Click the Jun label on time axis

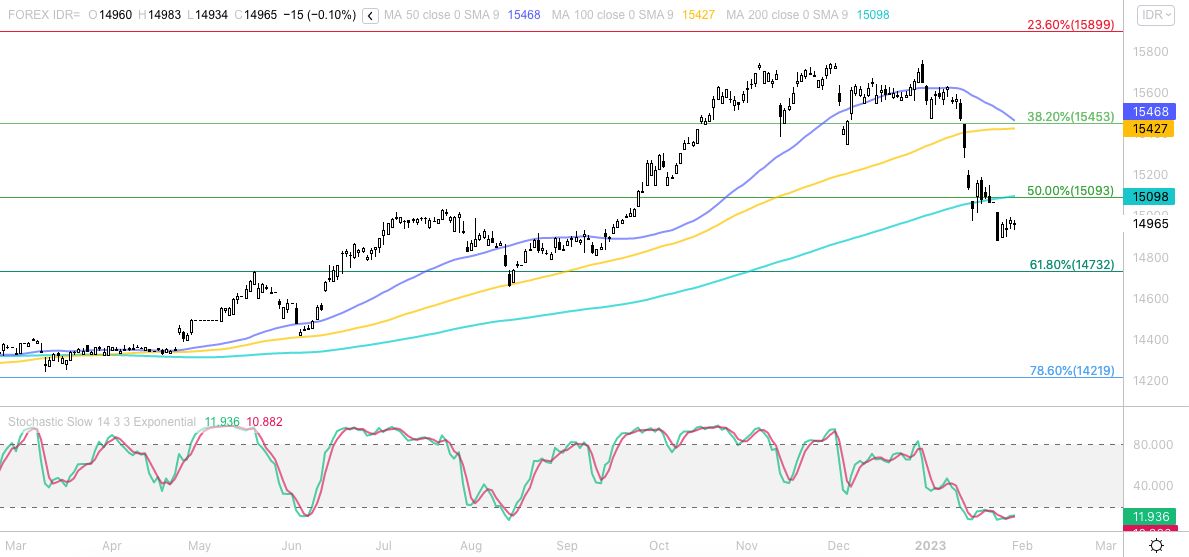pyautogui.click(x=292, y=546)
